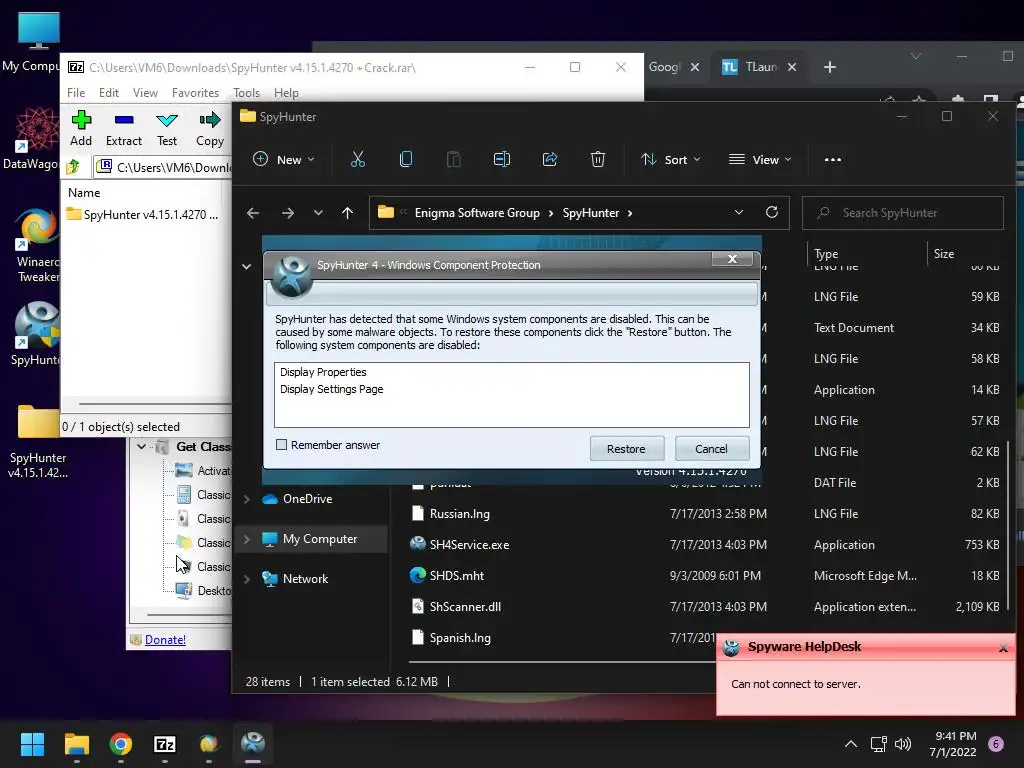Expand the address bar history dropdown
The image size is (1024, 768).
tap(739, 212)
